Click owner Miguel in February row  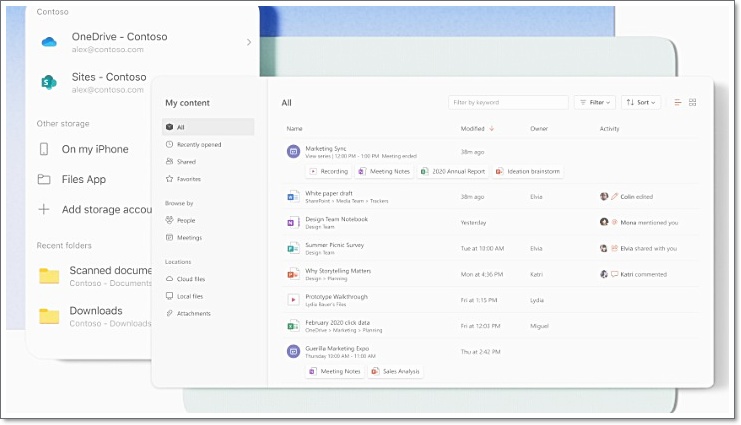(x=539, y=326)
